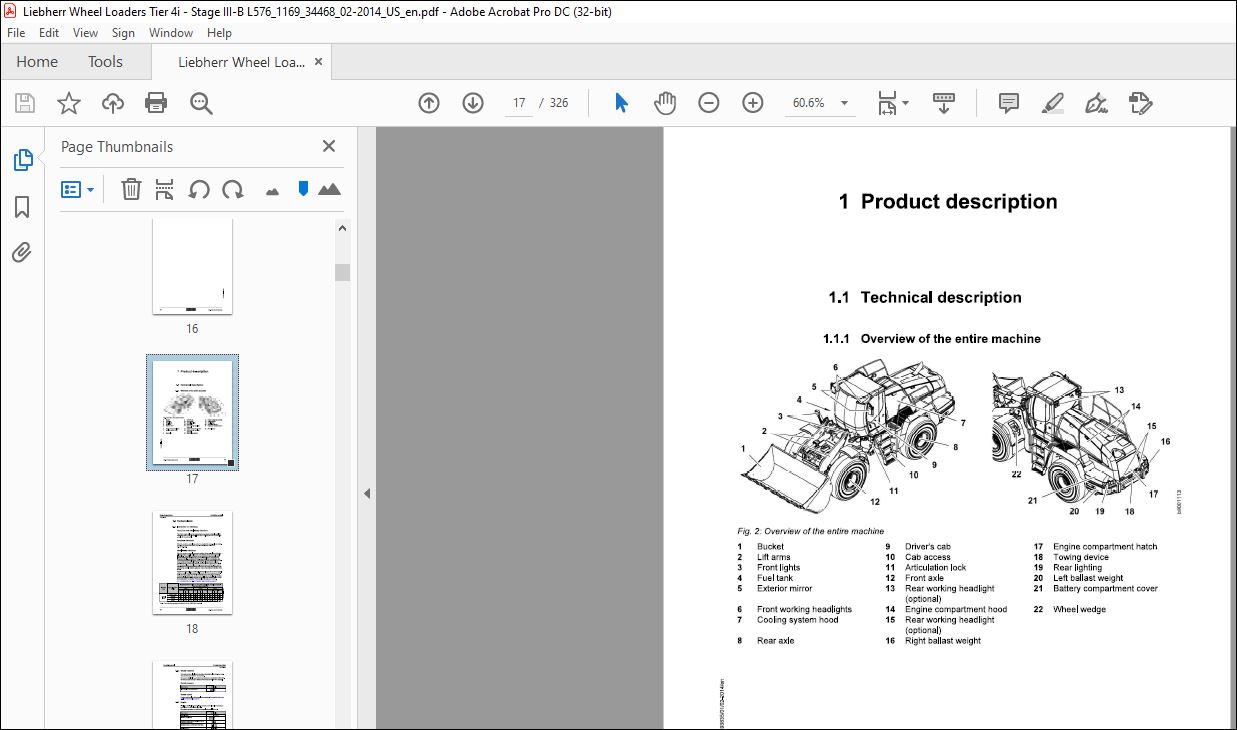Click the page number input field
This screenshot has width=1237, height=730.
point(519,103)
